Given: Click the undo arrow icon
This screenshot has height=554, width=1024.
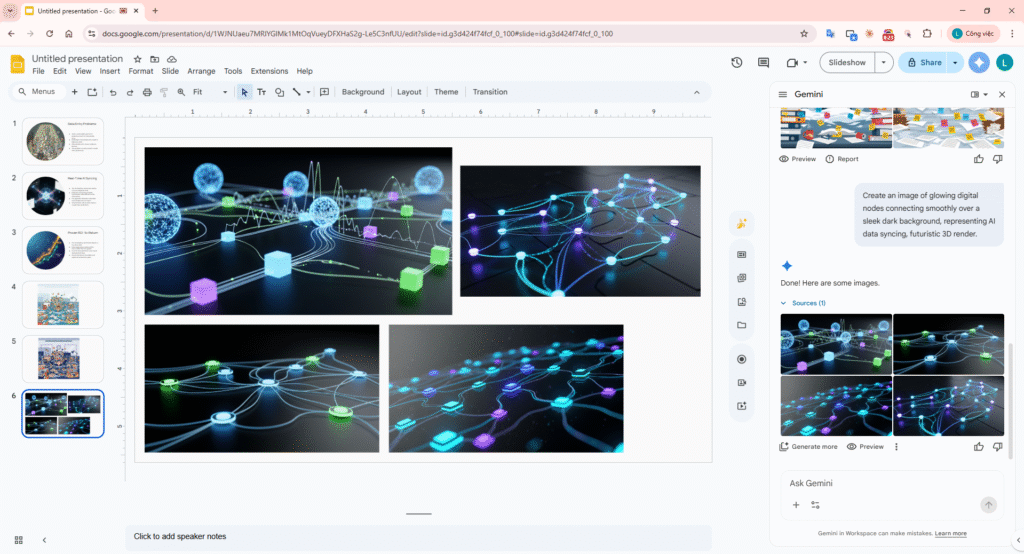Looking at the screenshot, I should (x=113, y=92).
